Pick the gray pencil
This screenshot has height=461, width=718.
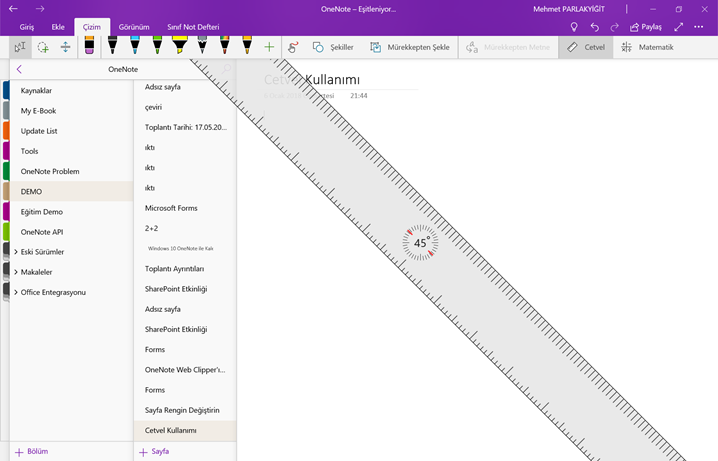pyautogui.click(x=202, y=46)
